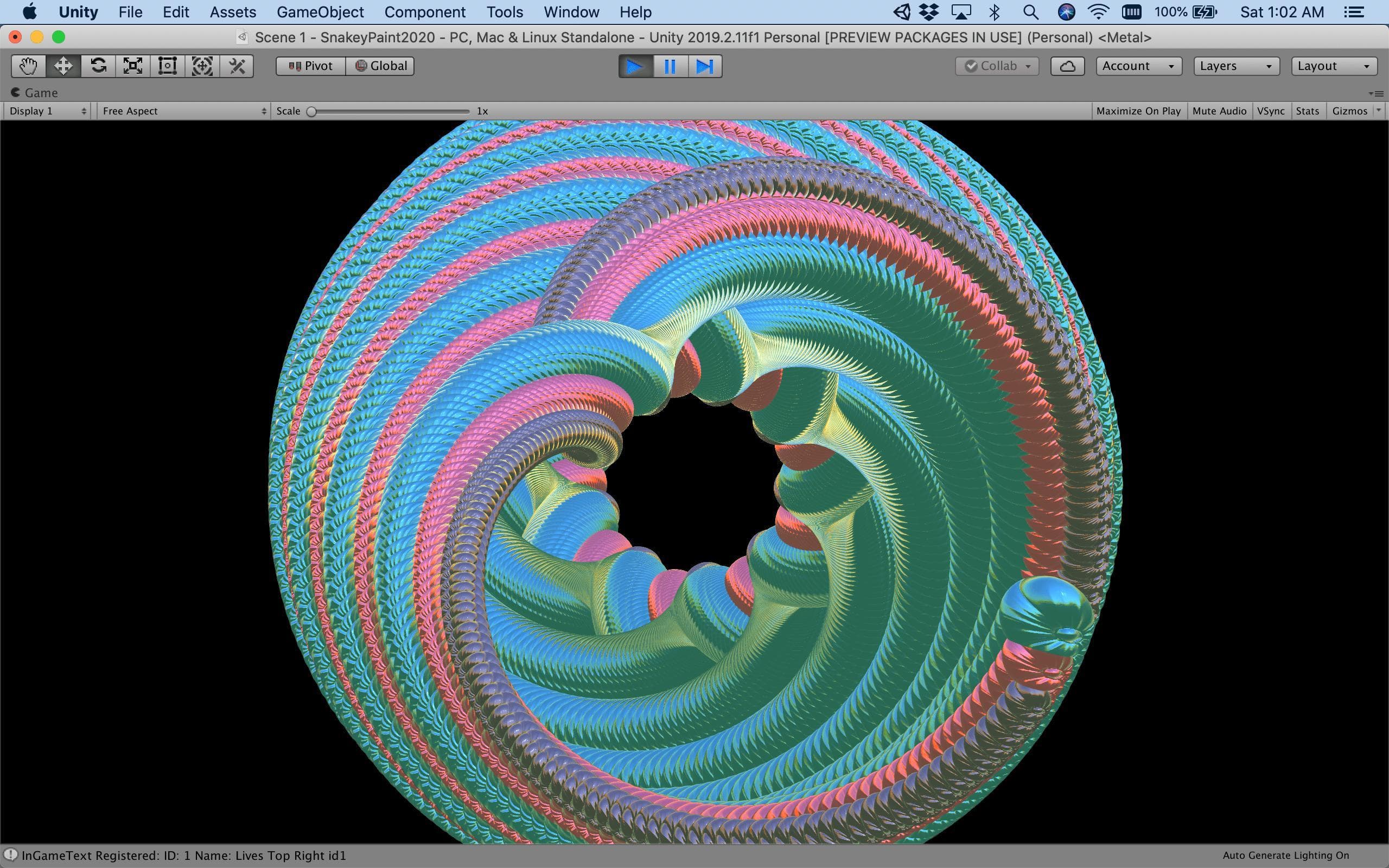Open the Apple menu
This screenshot has width=1389, height=868.
click(x=29, y=11)
